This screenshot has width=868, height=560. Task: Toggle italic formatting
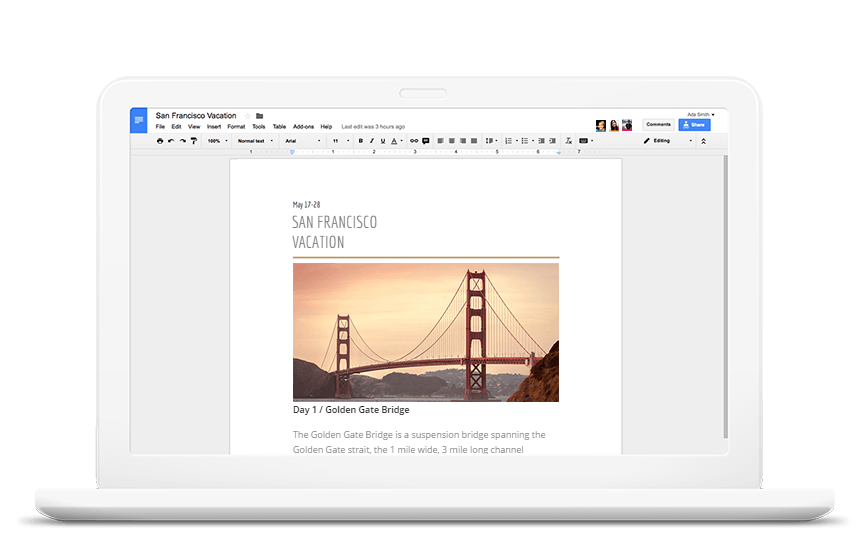tap(371, 141)
